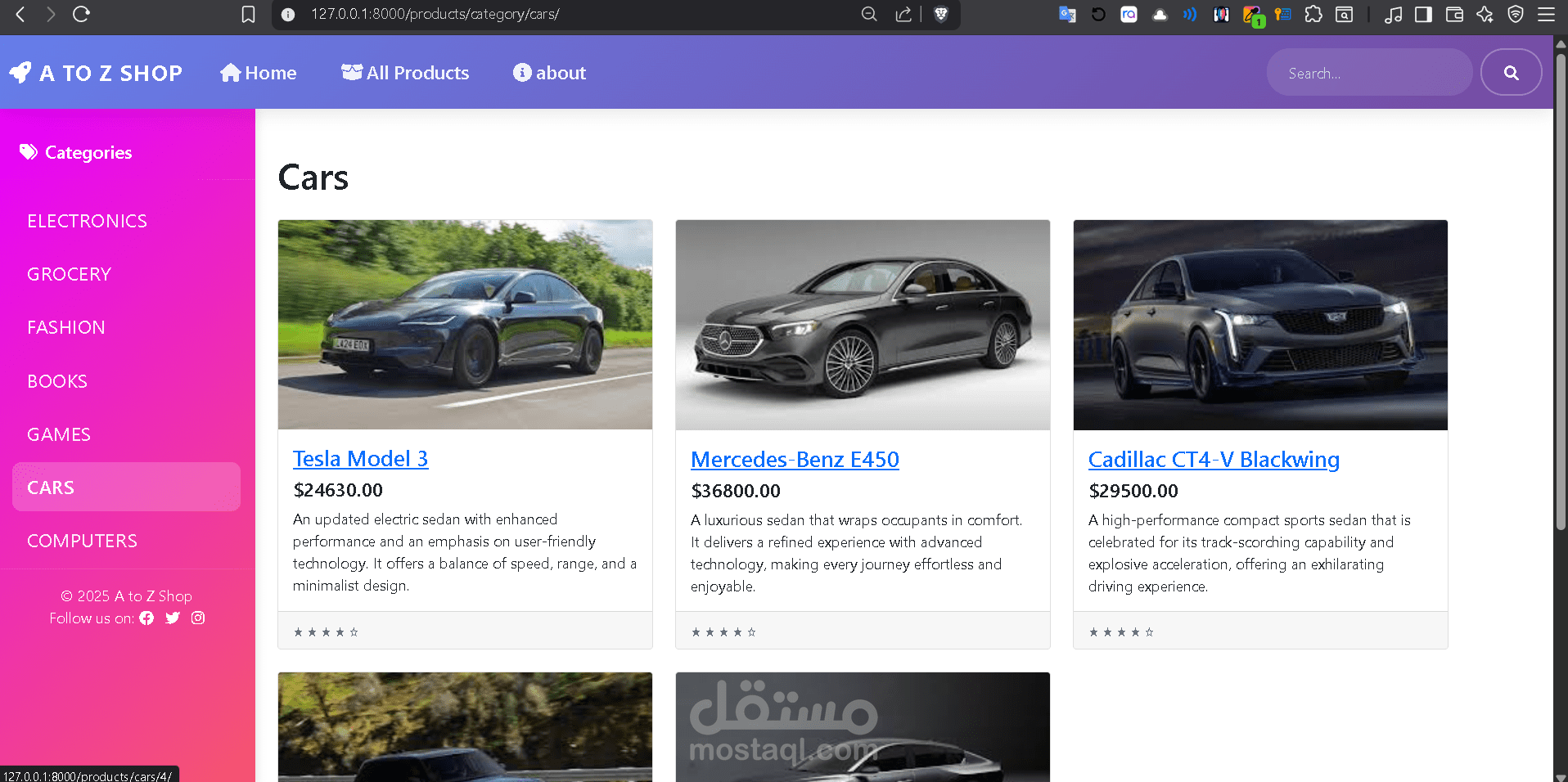Click the $29500.00 price text
This screenshot has width=1568, height=782.
coord(1133,491)
